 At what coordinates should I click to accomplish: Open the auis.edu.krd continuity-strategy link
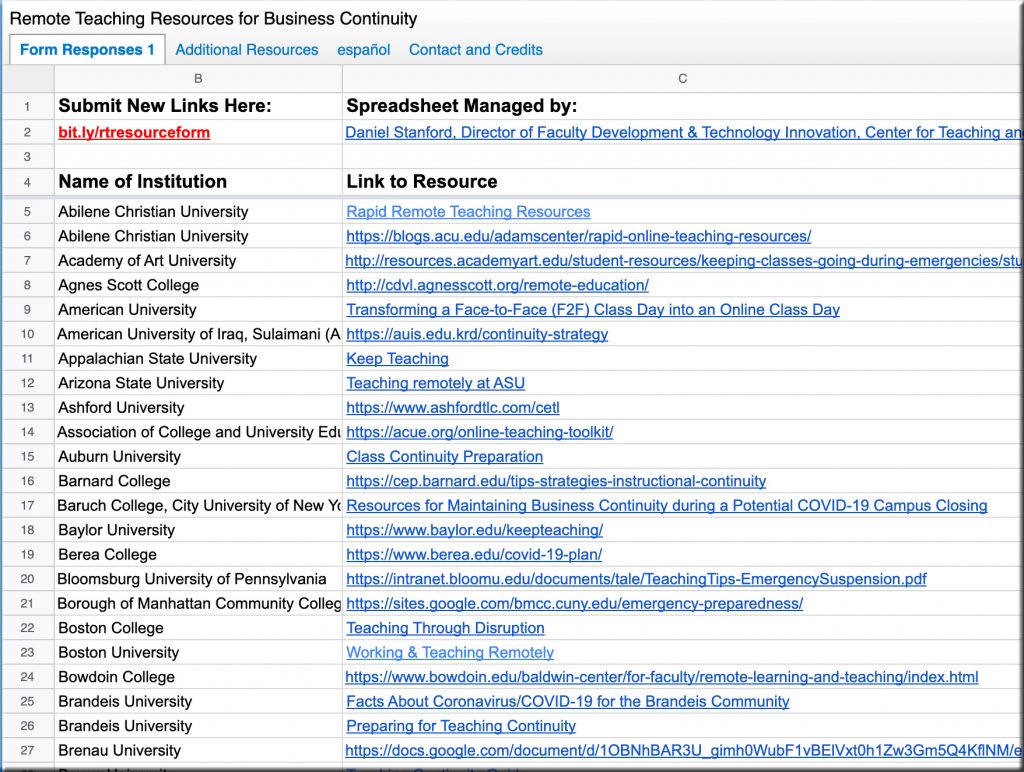click(x=477, y=334)
